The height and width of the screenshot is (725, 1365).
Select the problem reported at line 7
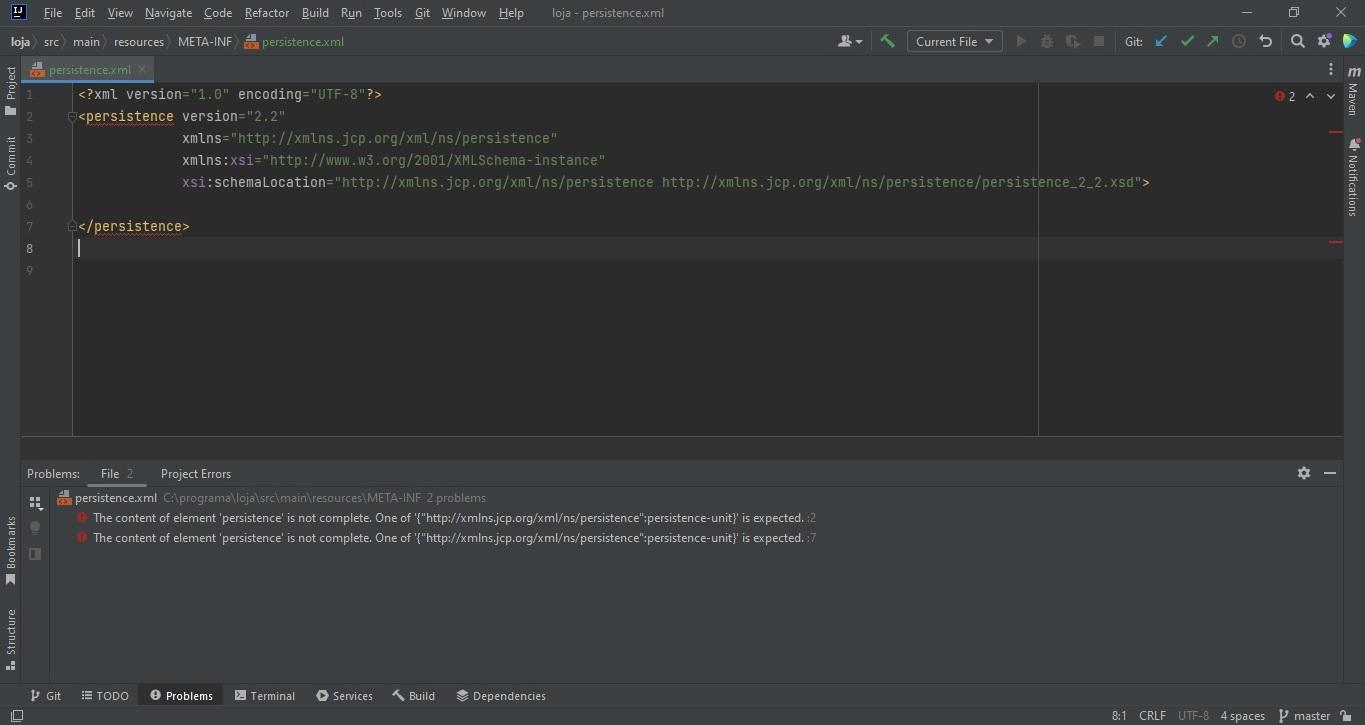(448, 538)
